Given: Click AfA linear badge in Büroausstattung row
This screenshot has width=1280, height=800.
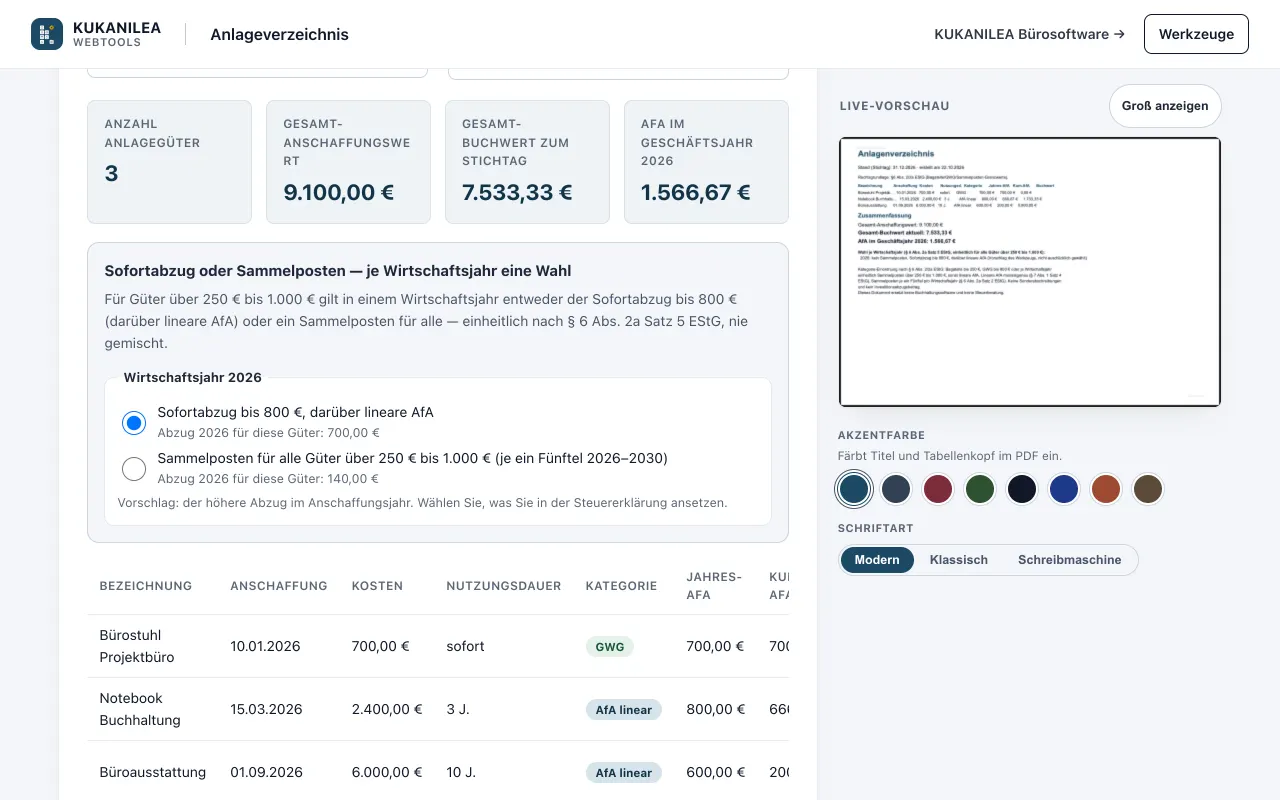Looking at the screenshot, I should [623, 773].
